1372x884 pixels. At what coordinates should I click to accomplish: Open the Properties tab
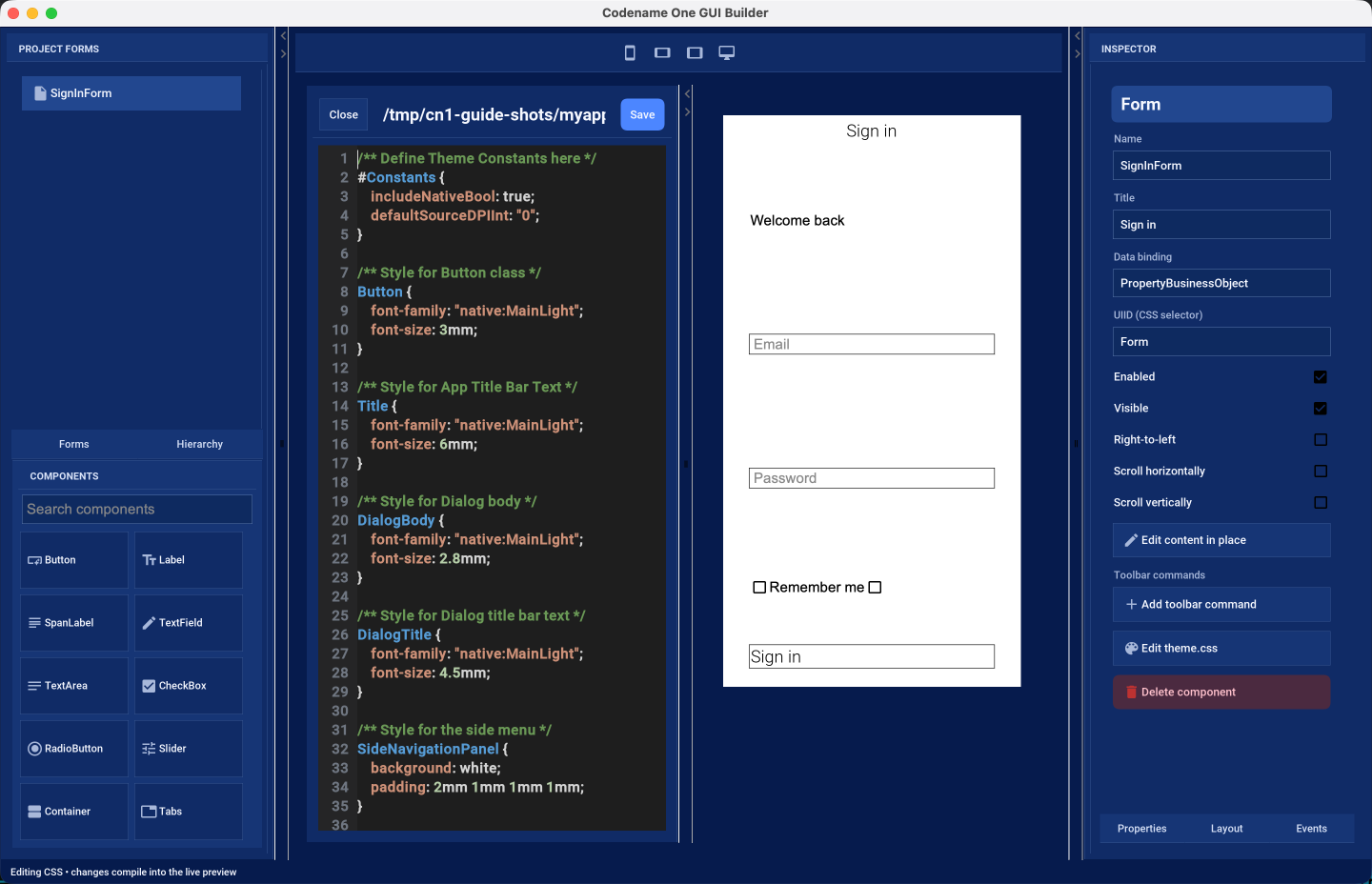pyautogui.click(x=1141, y=829)
